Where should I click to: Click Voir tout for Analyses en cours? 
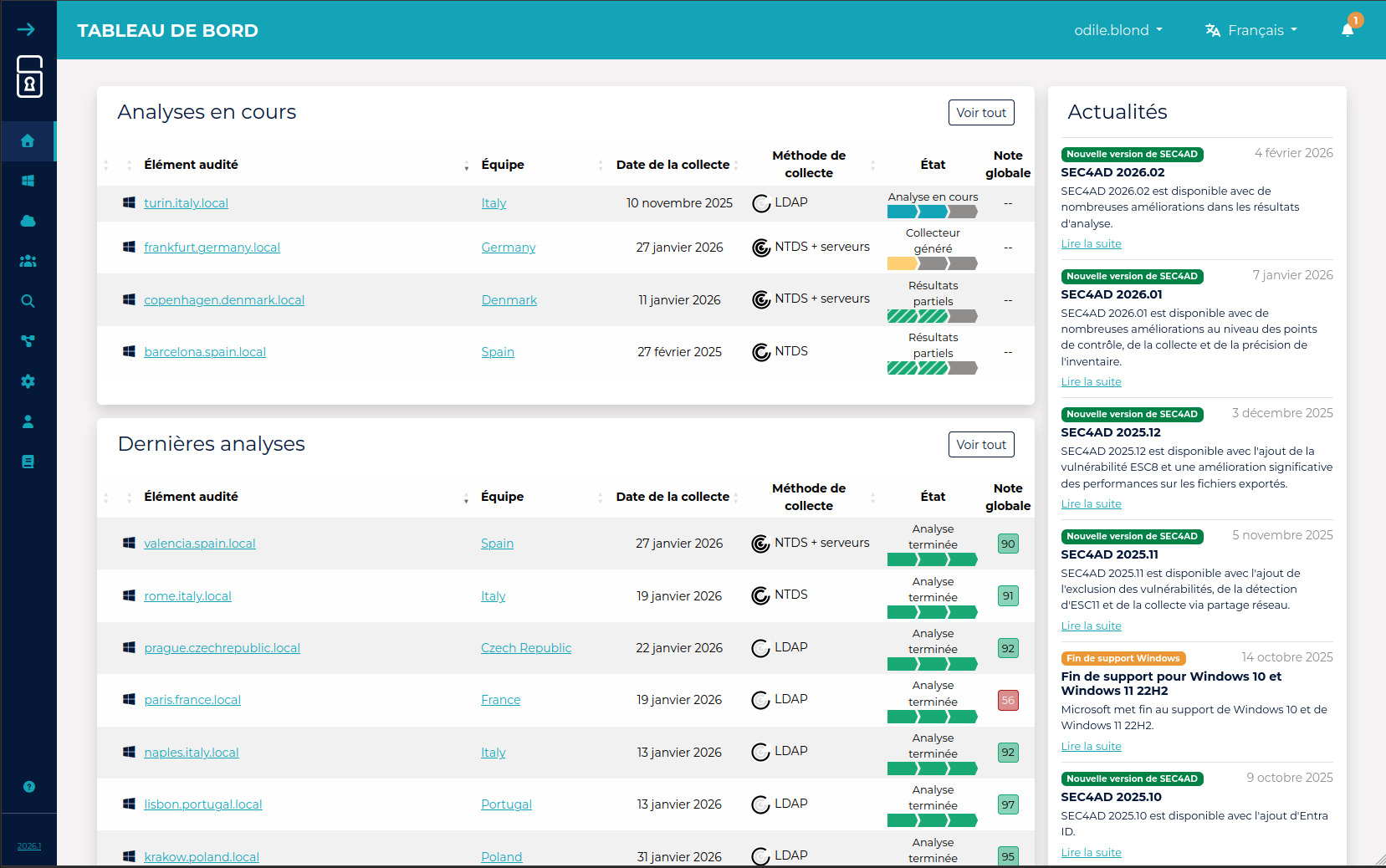(980, 112)
